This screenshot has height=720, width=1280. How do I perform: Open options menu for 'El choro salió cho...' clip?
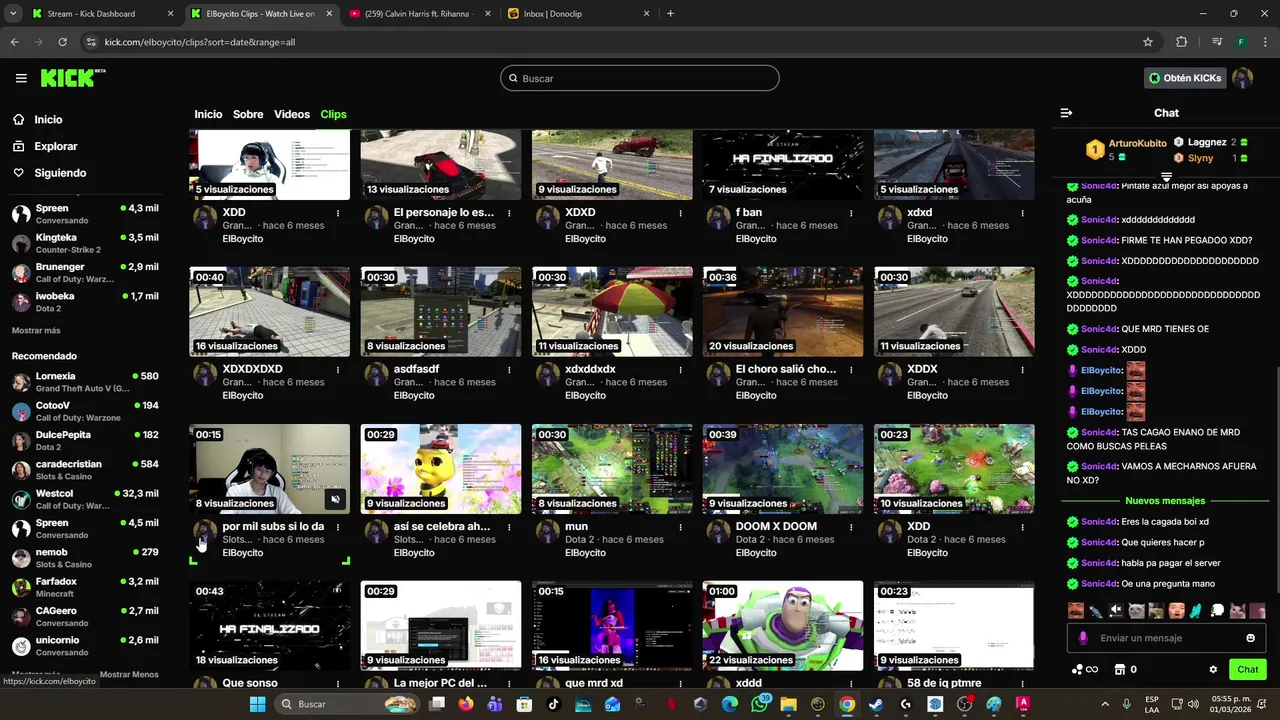point(851,369)
